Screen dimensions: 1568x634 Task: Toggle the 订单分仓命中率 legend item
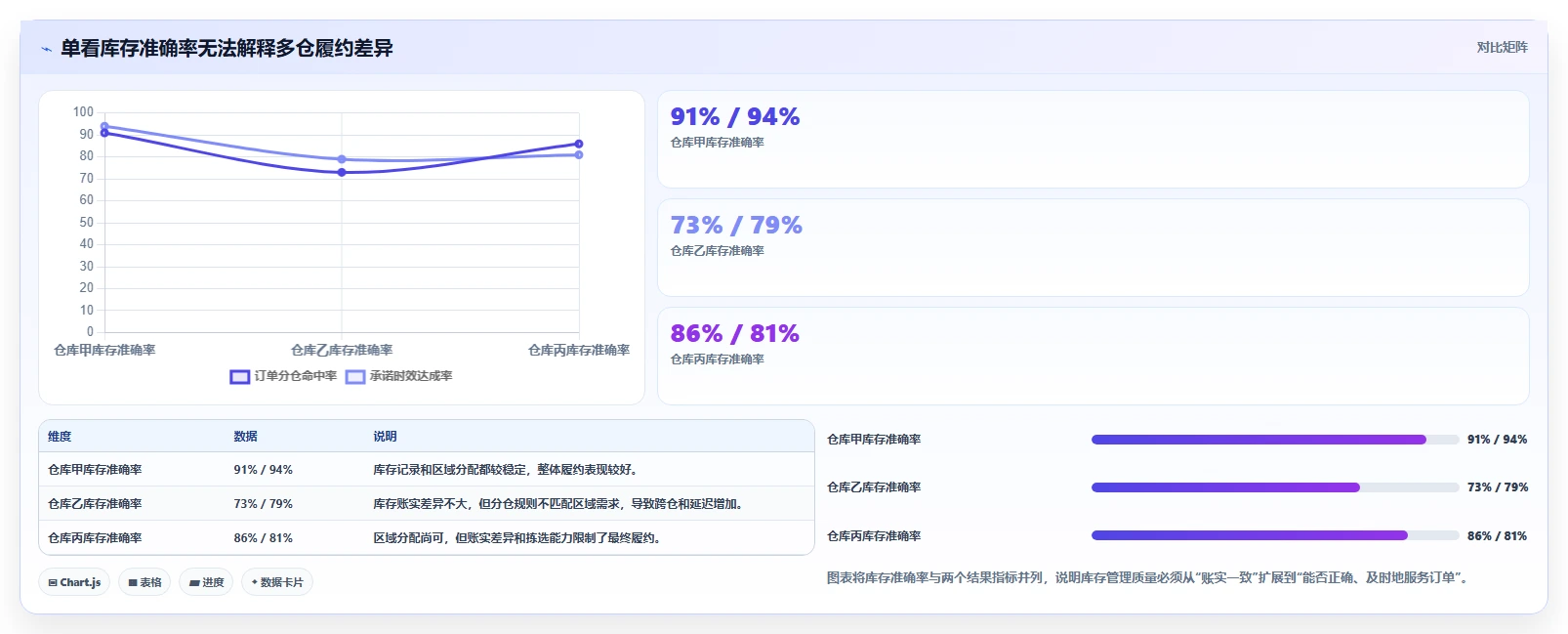click(283, 376)
